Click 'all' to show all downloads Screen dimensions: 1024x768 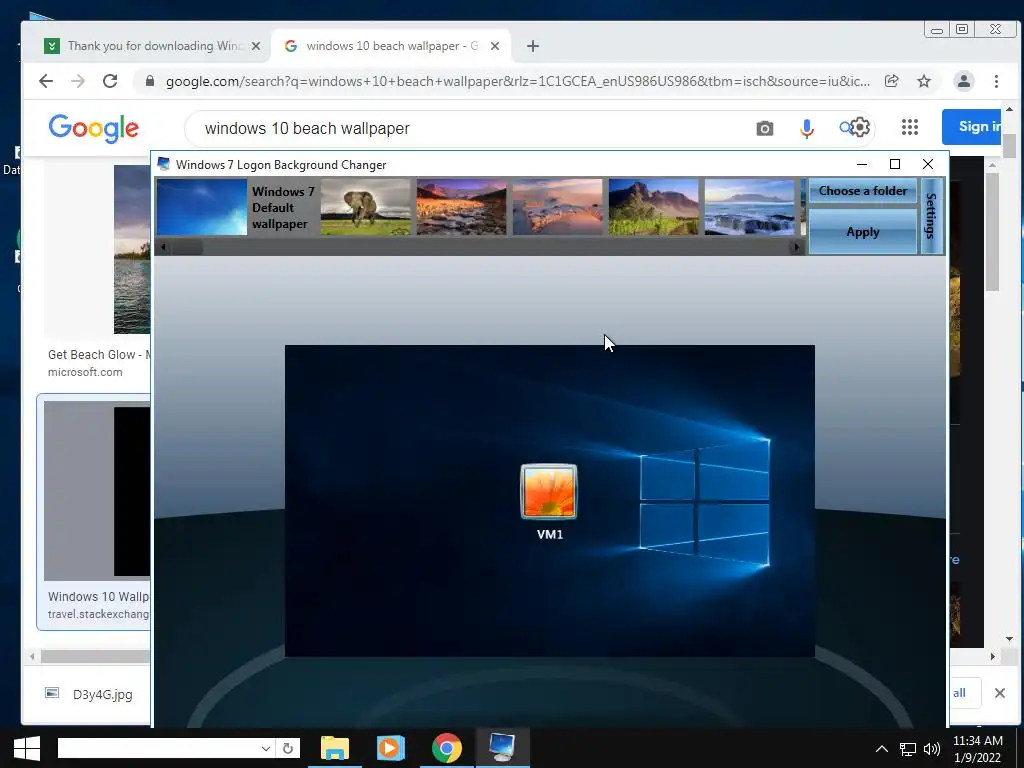click(x=959, y=693)
